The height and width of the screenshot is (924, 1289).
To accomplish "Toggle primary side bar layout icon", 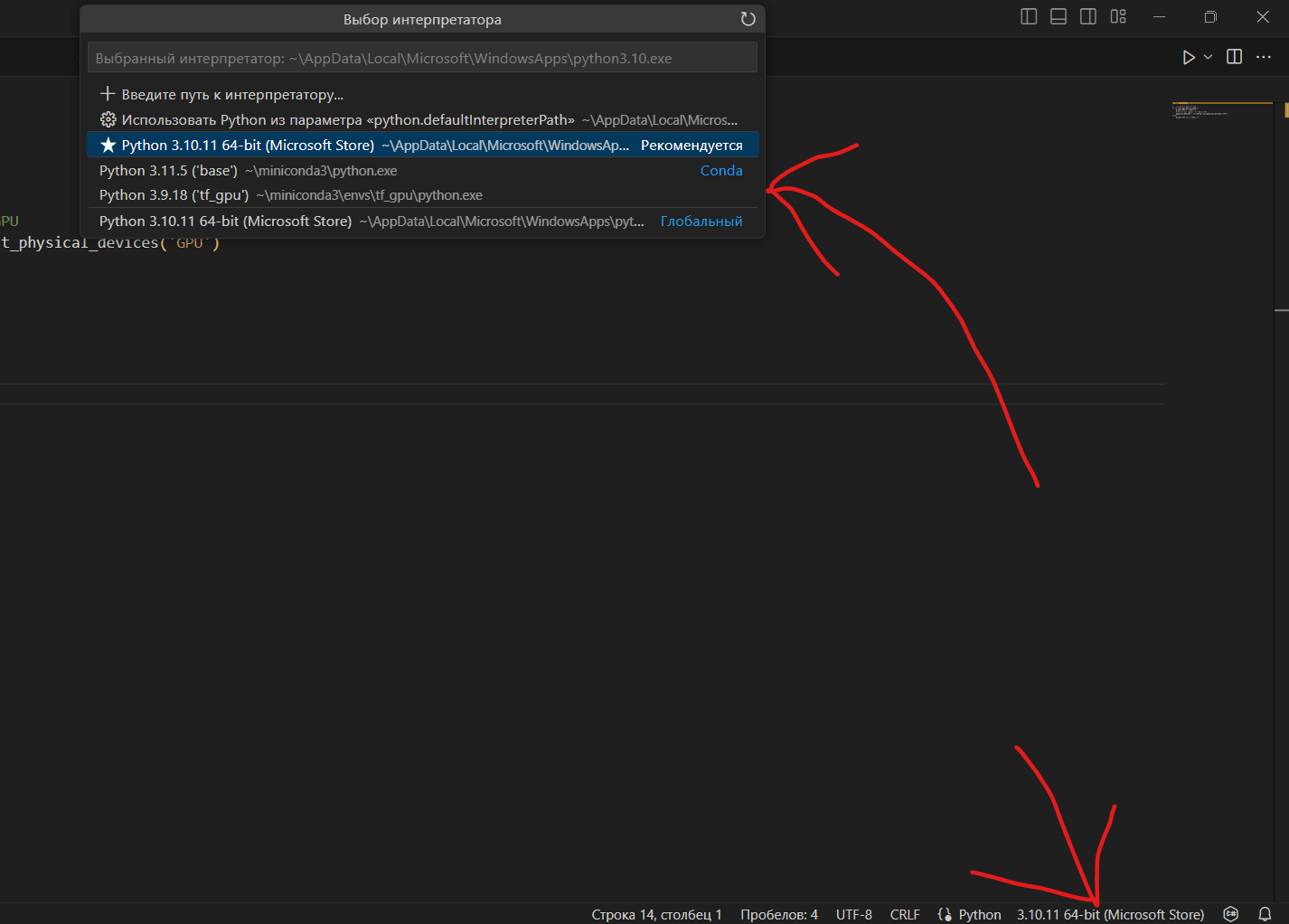I will pos(1029,16).
